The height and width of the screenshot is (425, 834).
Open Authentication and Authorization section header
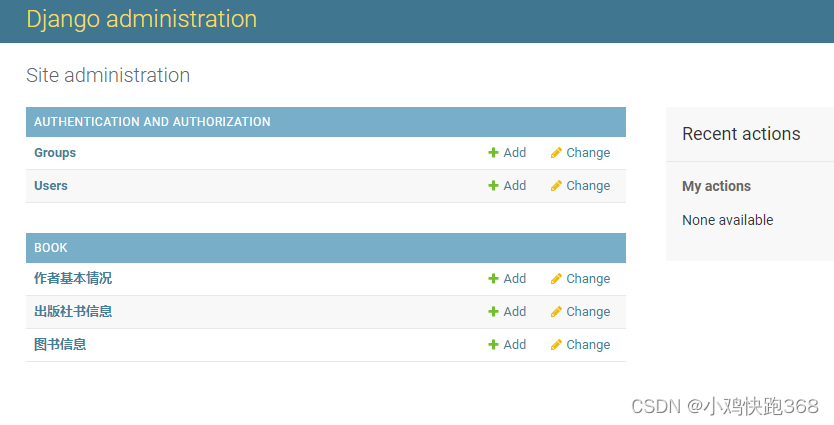(152, 122)
